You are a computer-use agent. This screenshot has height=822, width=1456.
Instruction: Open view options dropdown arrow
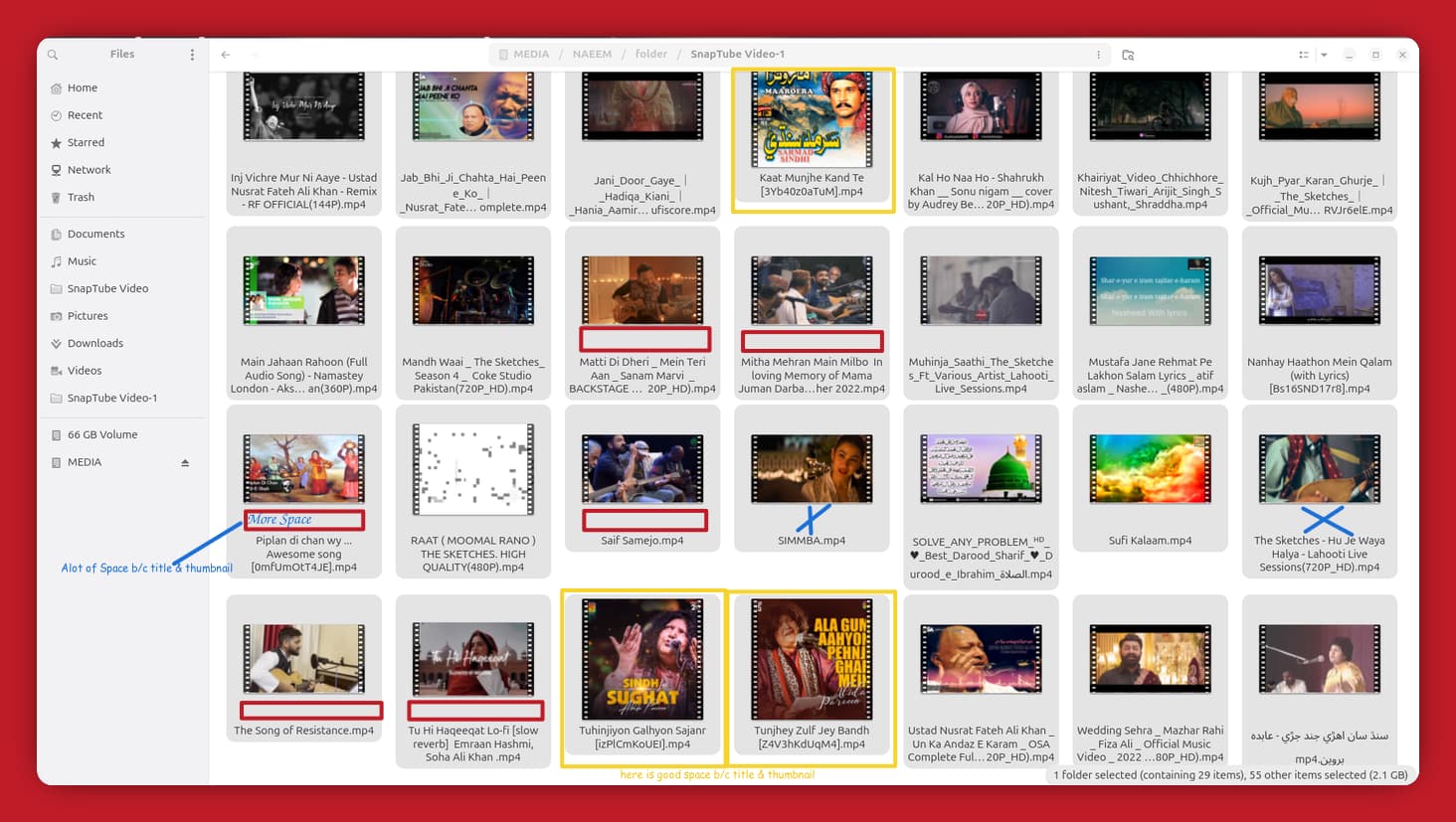[1324, 55]
